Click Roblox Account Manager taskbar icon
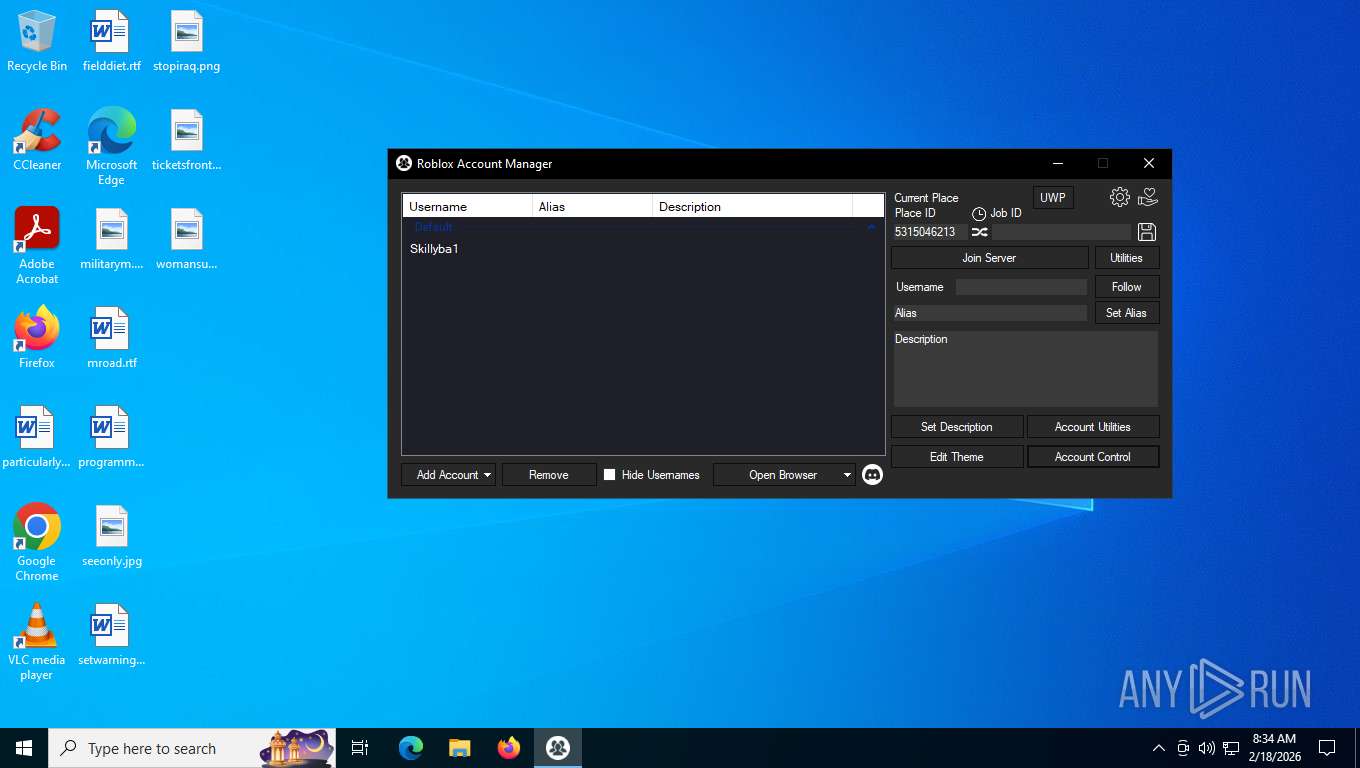The image size is (1360, 768). [558, 748]
